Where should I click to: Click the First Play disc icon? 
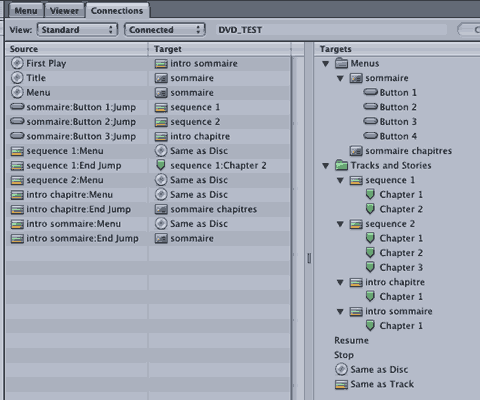pyautogui.click(x=17, y=63)
